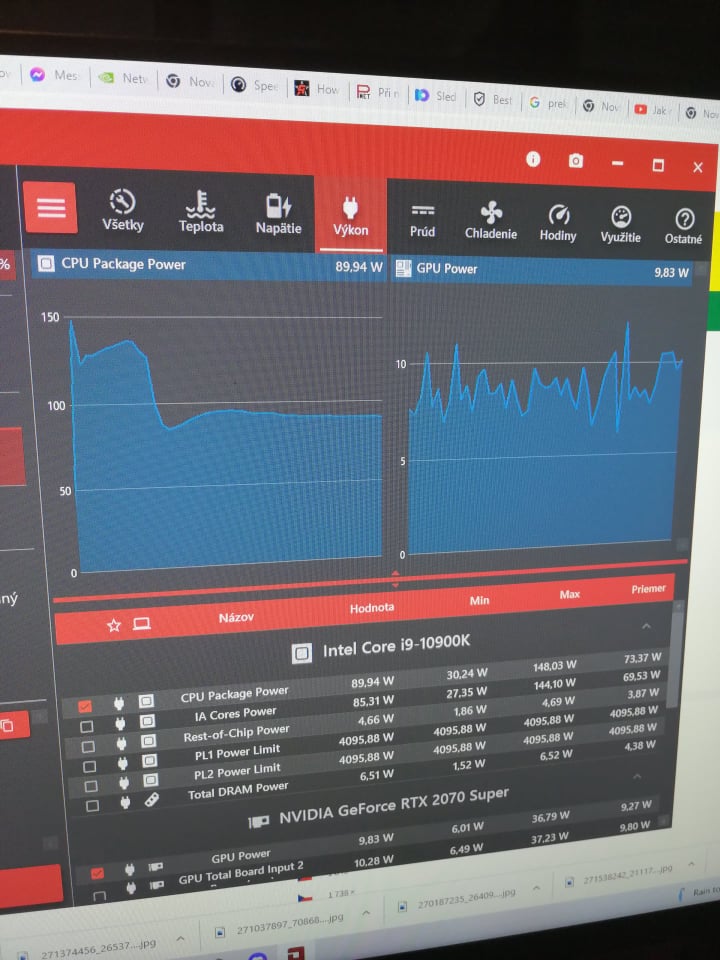The image size is (720, 960).
Task: Click the info icon in the title bar
Action: (x=533, y=159)
